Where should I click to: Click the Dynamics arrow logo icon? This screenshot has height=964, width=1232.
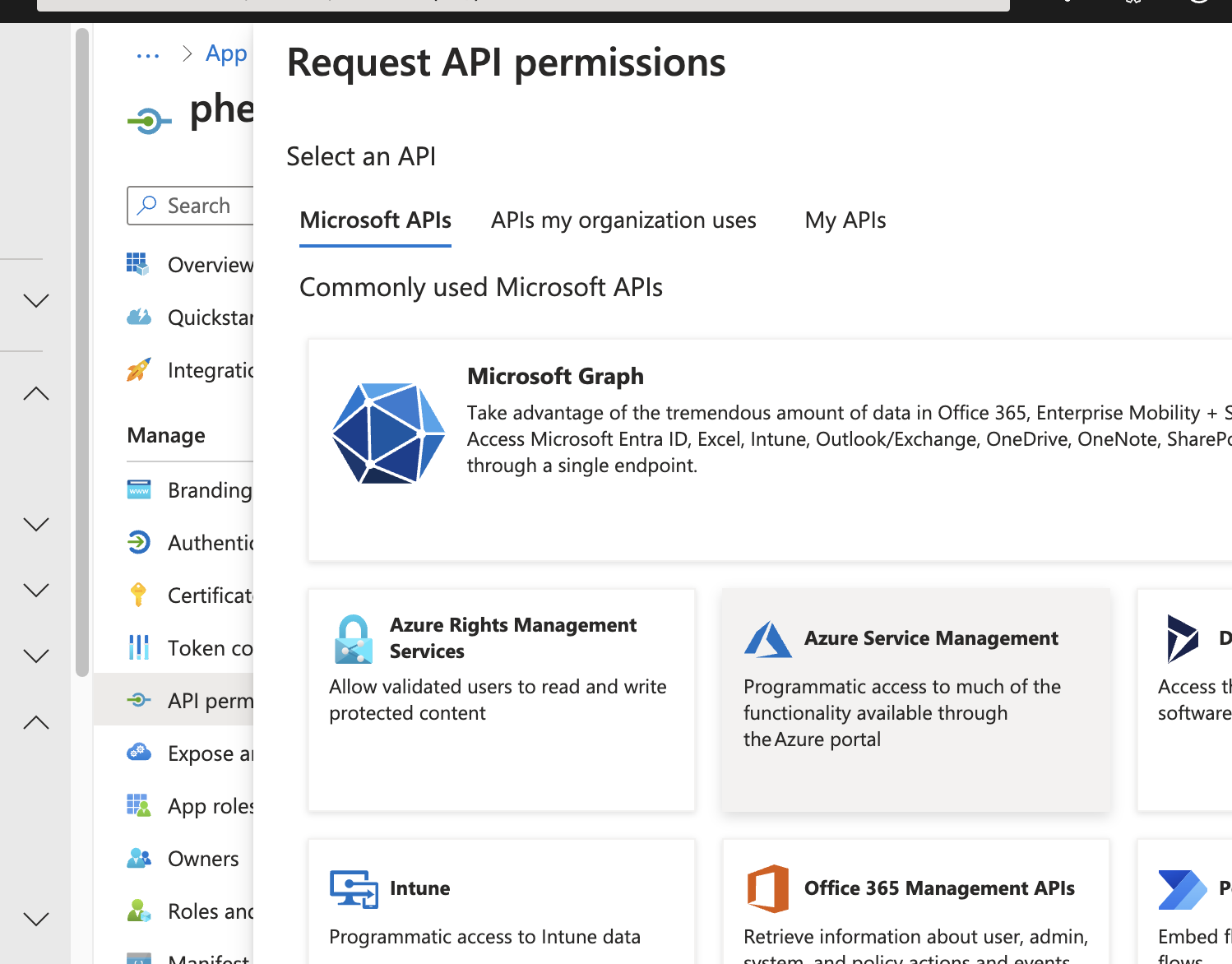click(x=1183, y=638)
